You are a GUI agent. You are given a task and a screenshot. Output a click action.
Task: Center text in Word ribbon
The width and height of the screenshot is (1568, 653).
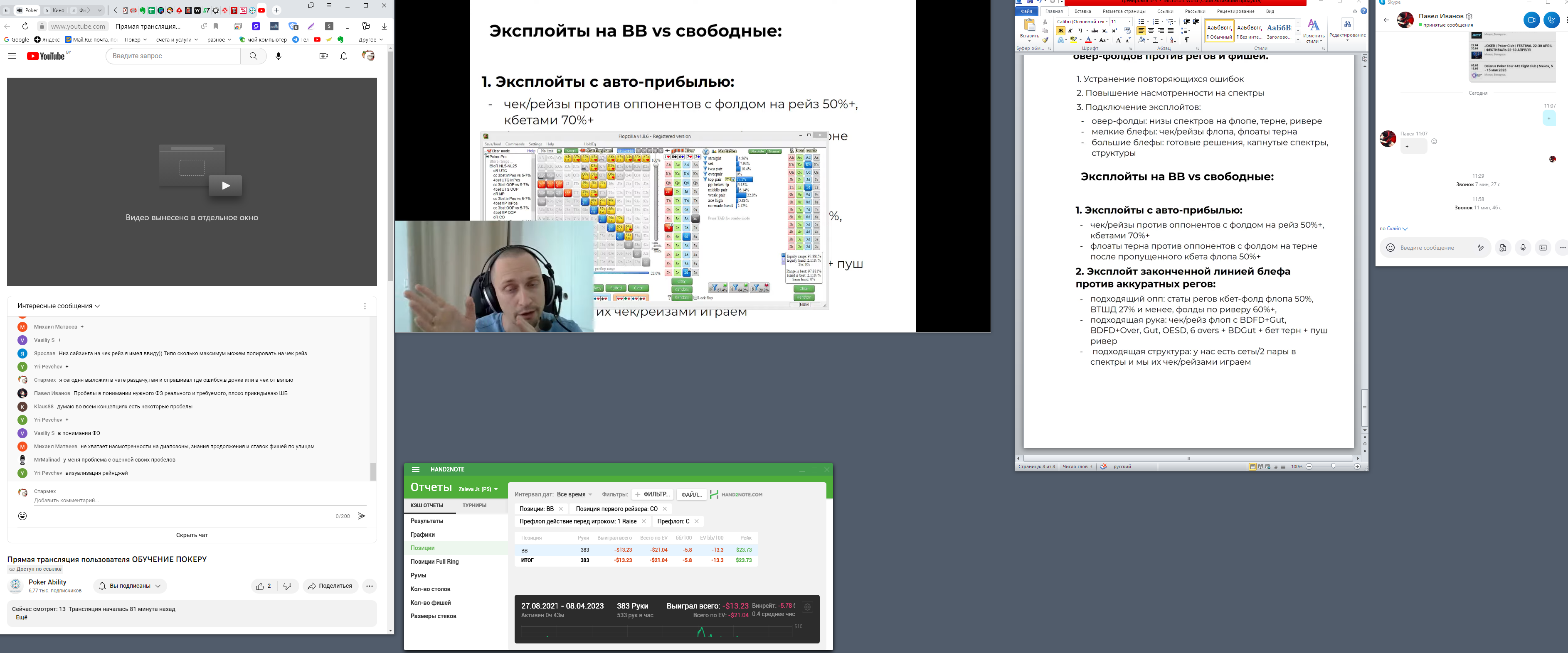pos(1151,30)
